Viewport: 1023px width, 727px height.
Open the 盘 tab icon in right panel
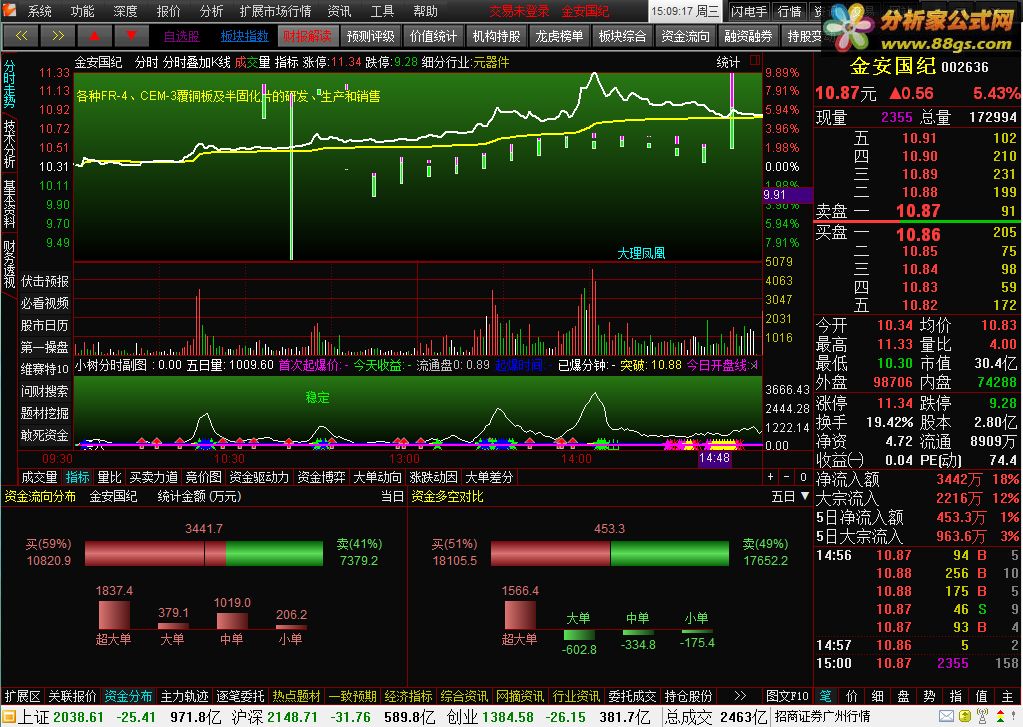point(904,696)
